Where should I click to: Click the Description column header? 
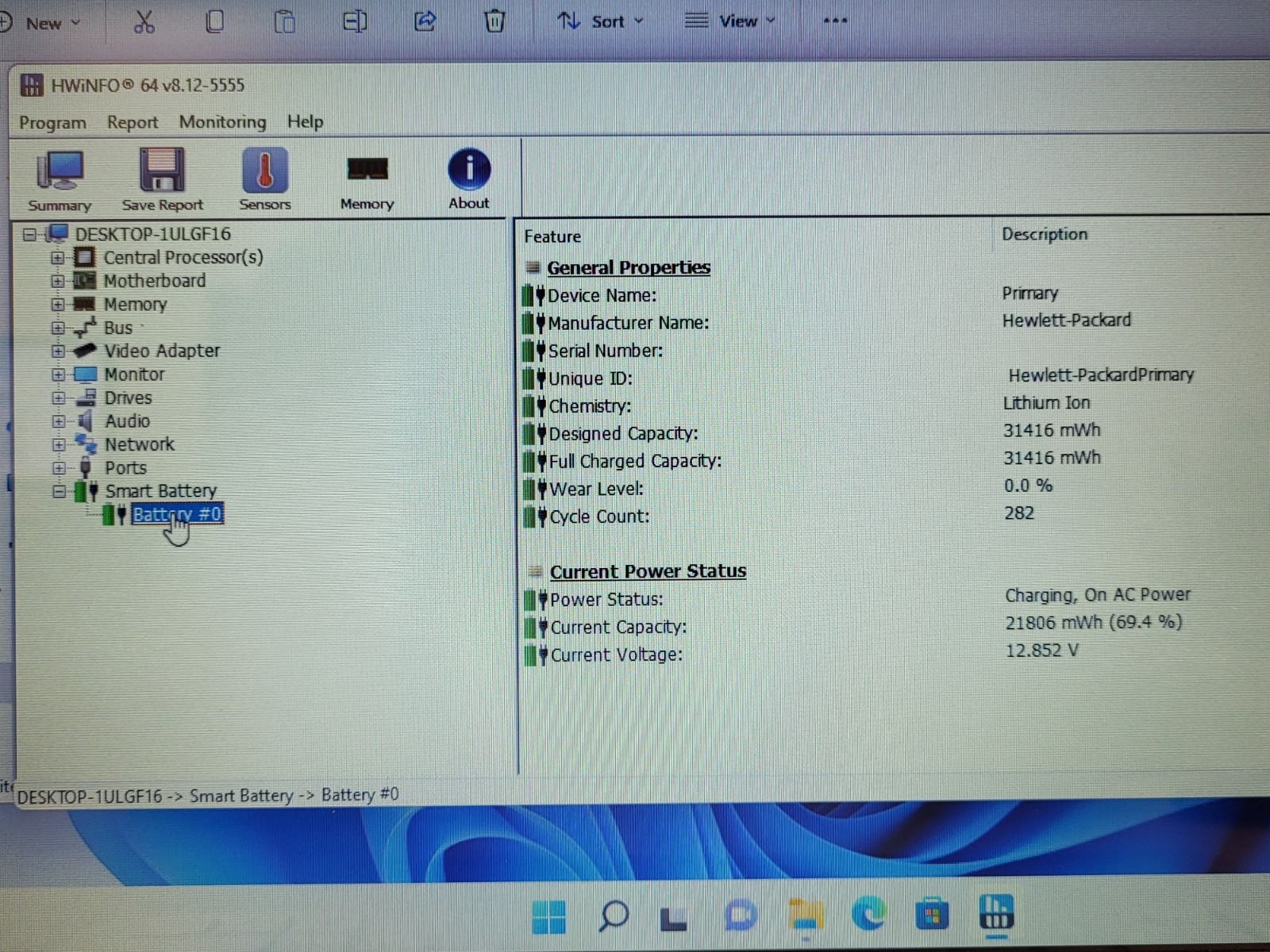(x=1045, y=234)
